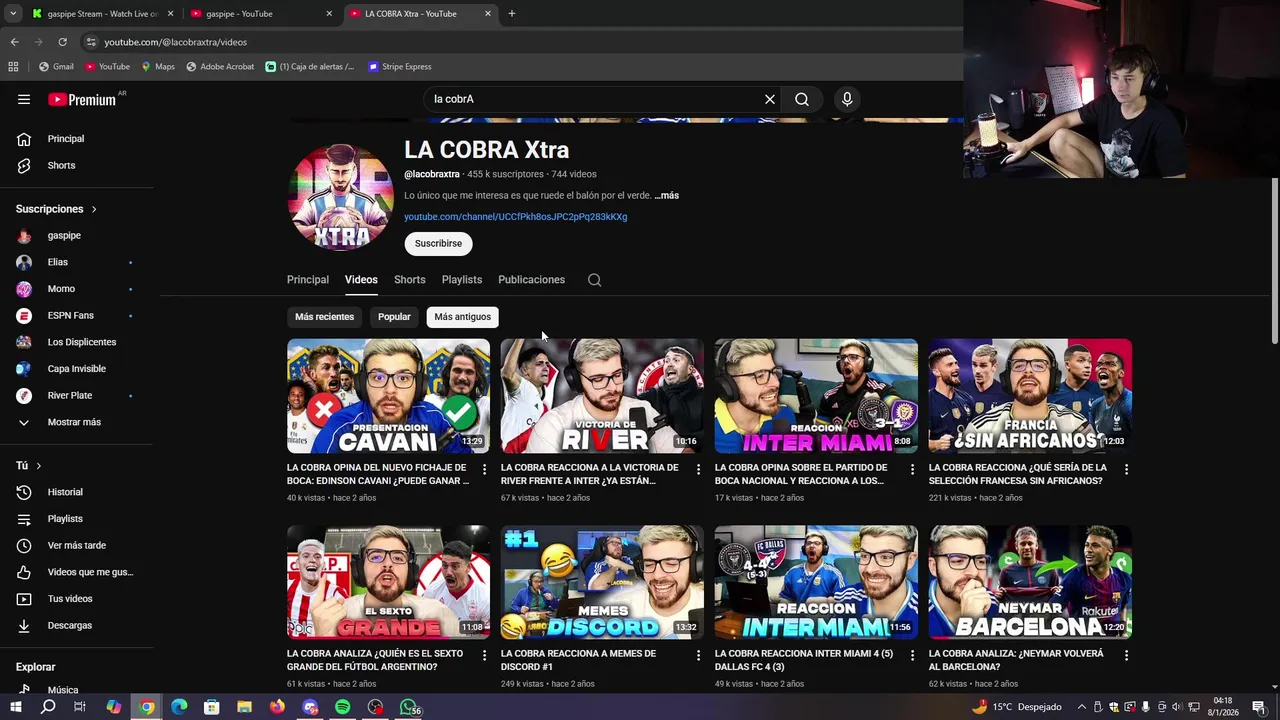Open WhatsApp from the taskbar

click(x=408, y=707)
